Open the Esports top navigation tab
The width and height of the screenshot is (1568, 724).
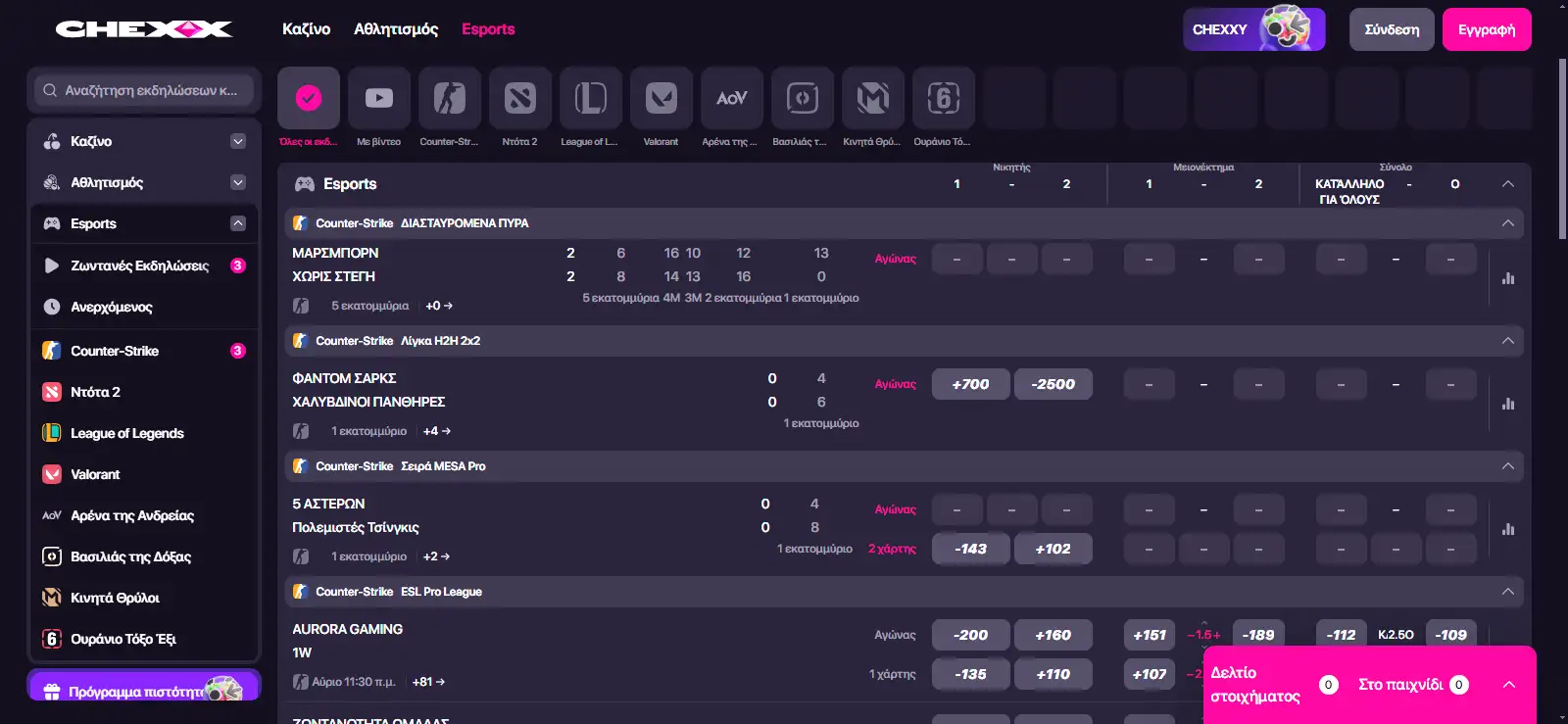(488, 29)
